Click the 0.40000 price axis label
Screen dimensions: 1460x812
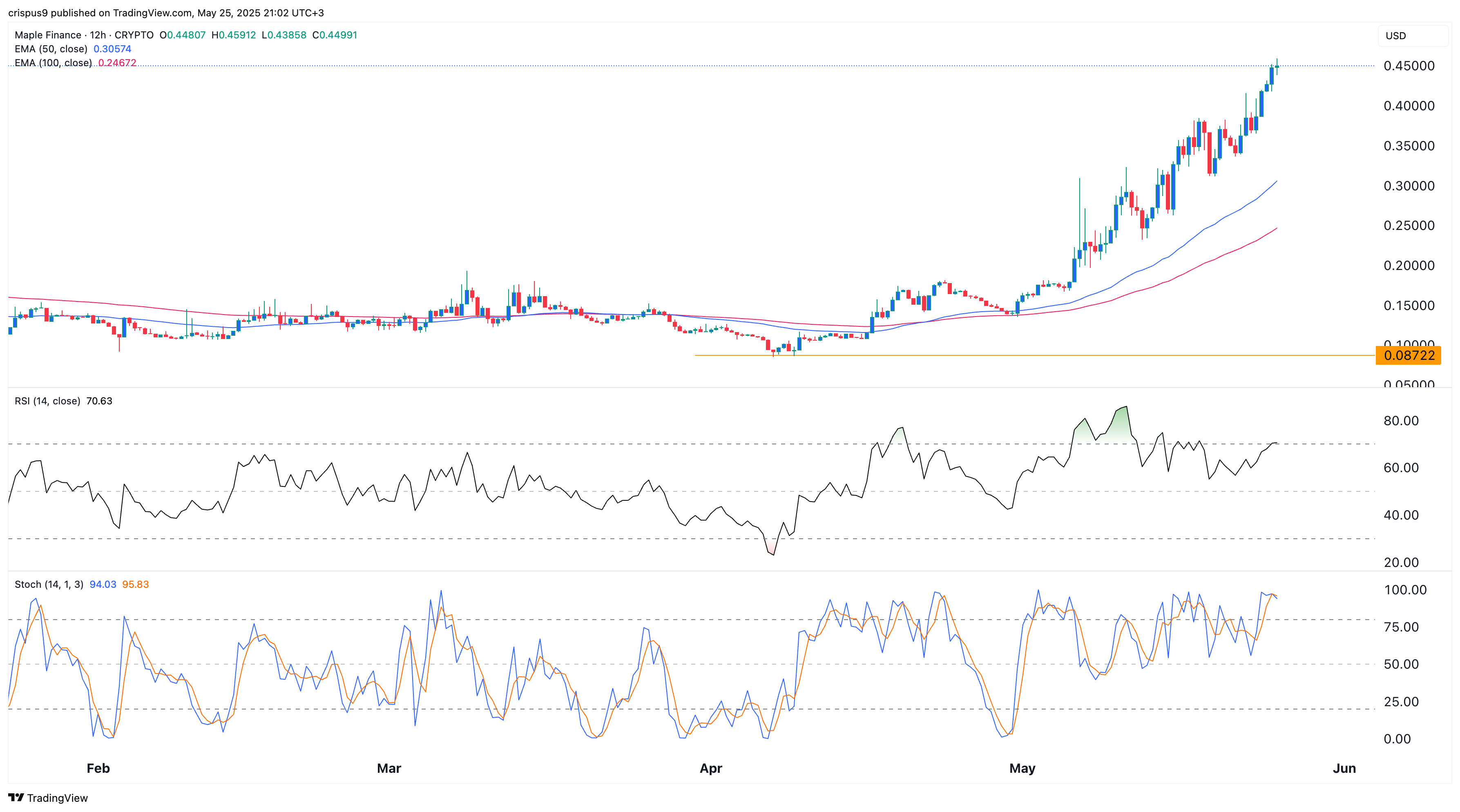pos(1409,106)
